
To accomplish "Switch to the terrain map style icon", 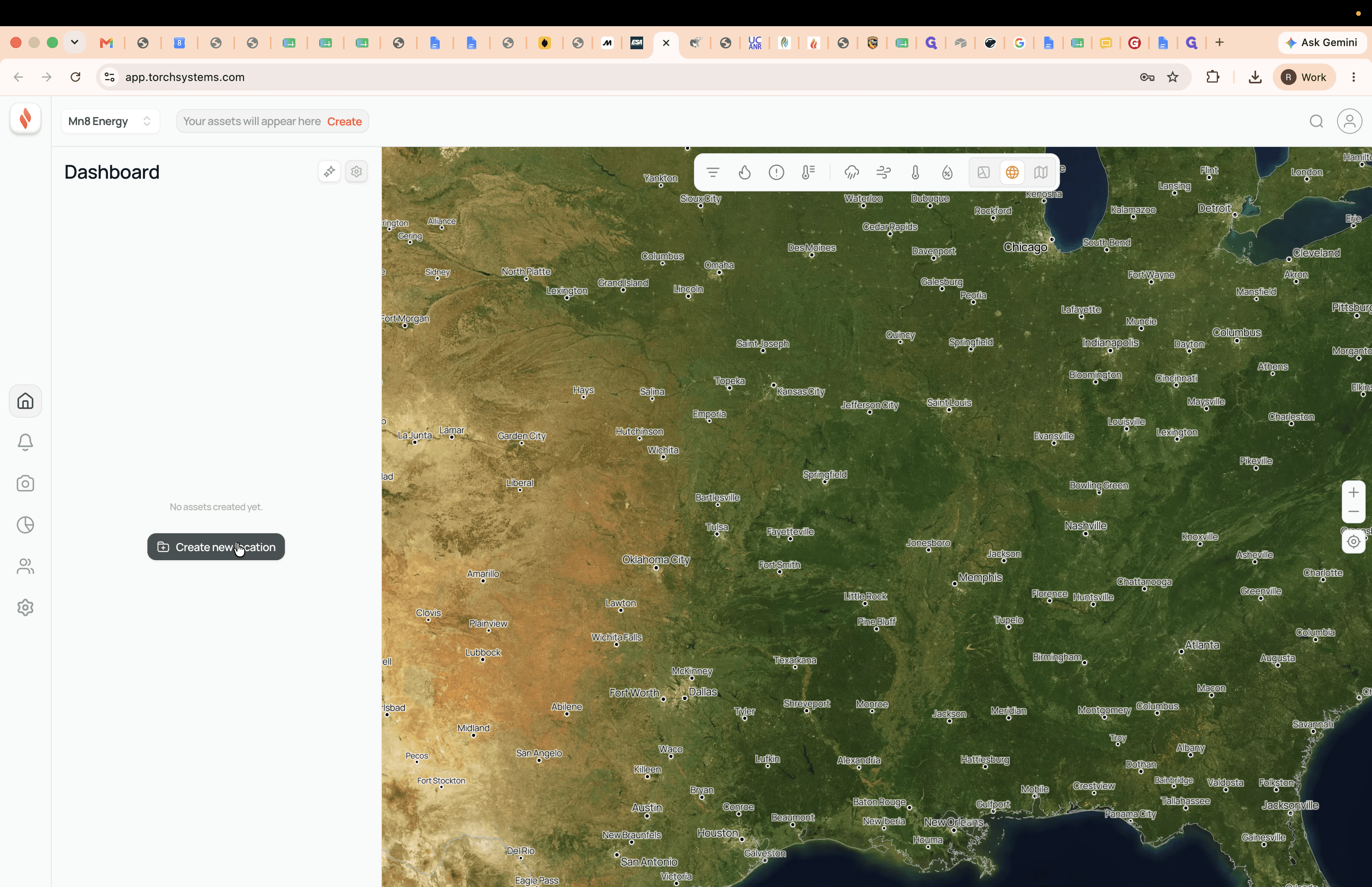I will (984, 172).
